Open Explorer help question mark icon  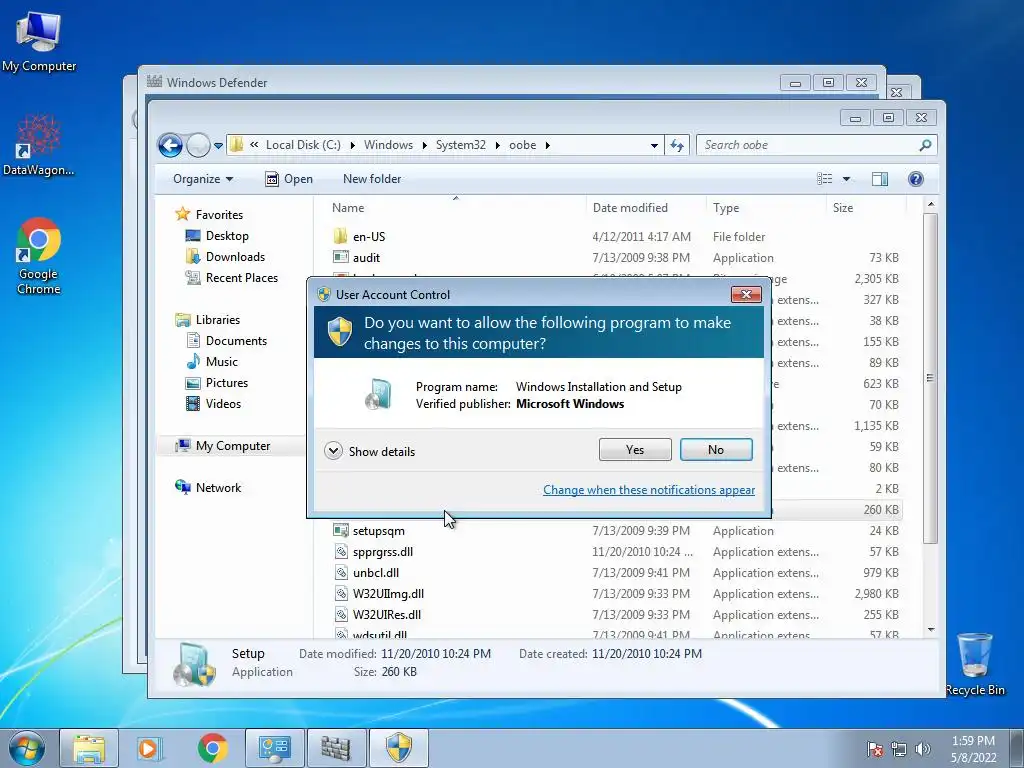pos(916,179)
